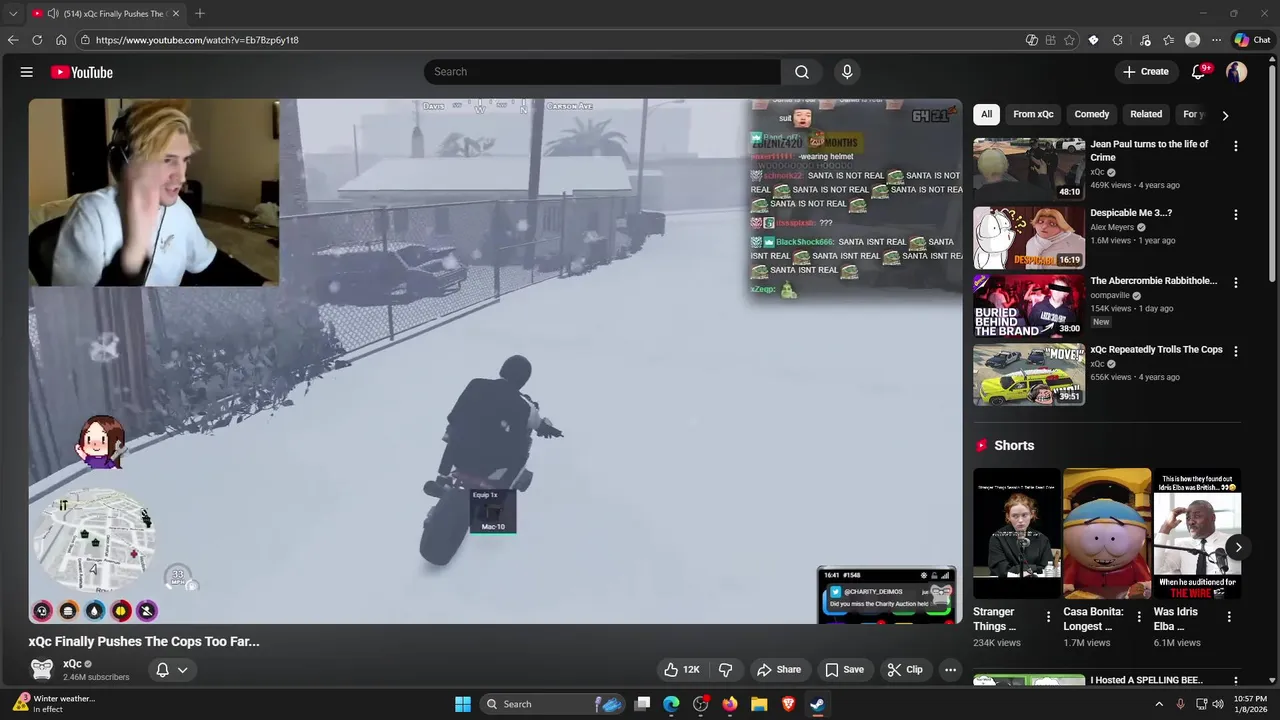1280x720 pixels.
Task: Open the browser profile avatar icon
Action: pyautogui.click(x=1192, y=40)
